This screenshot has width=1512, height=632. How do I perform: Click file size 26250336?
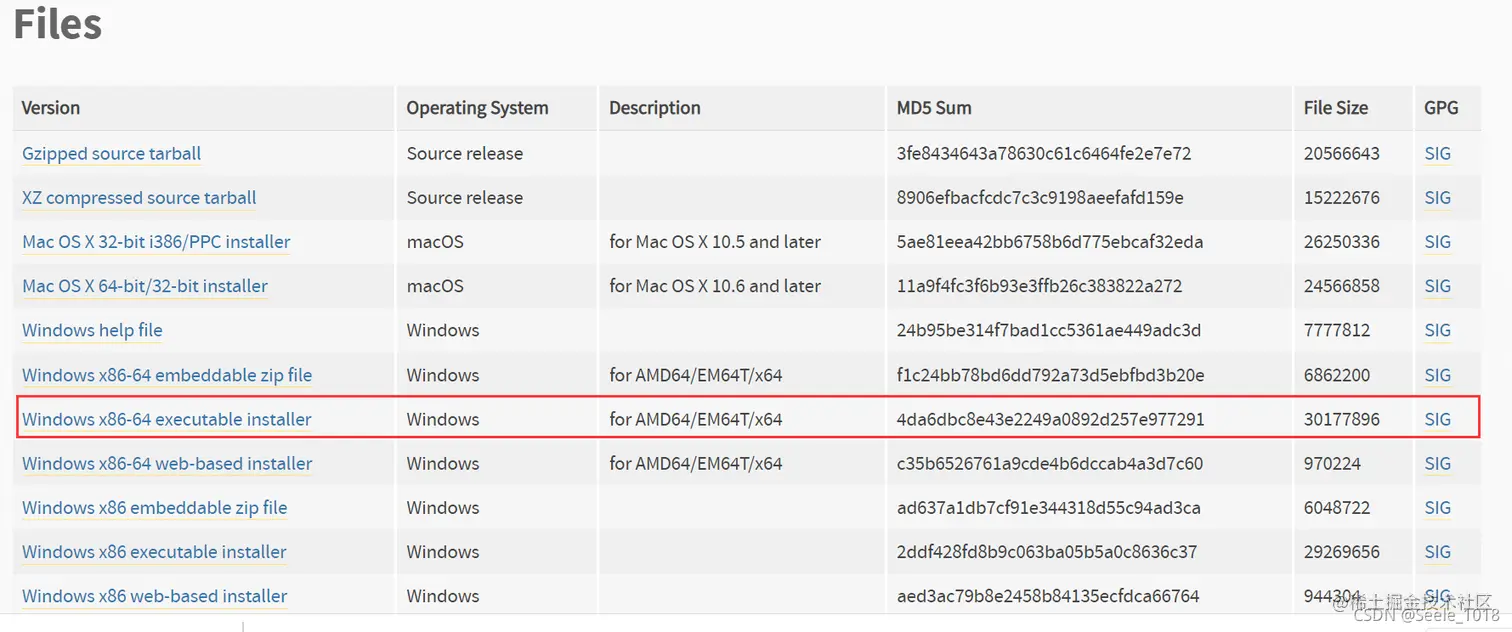[1342, 242]
